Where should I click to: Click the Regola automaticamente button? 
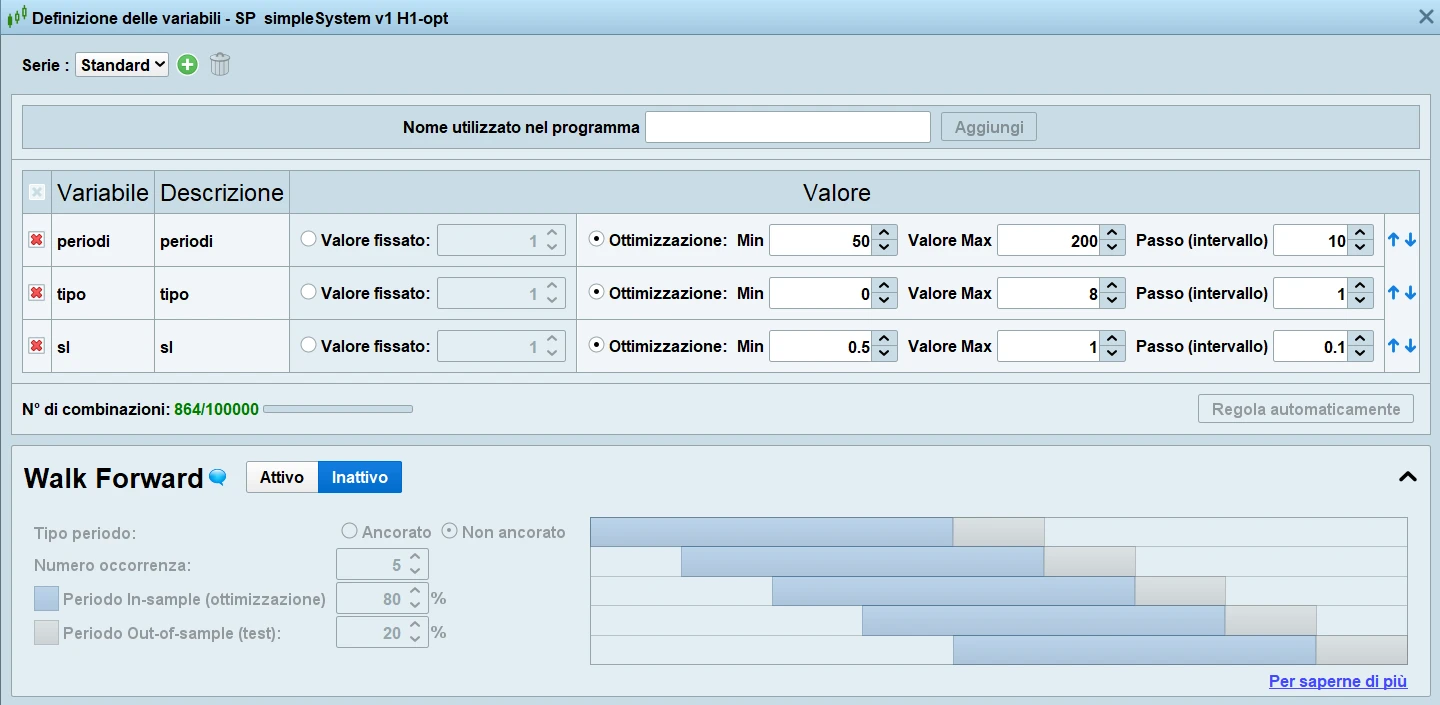click(1306, 409)
